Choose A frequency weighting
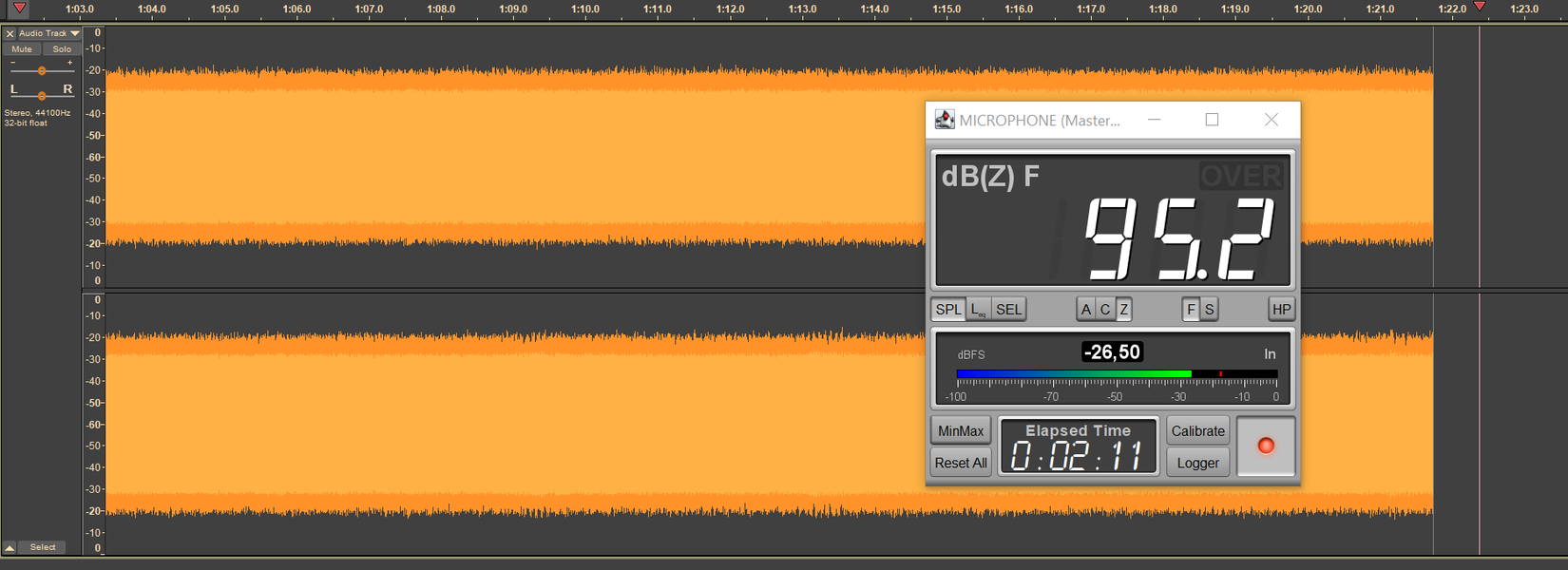The height and width of the screenshot is (570, 1568). pyautogui.click(x=1086, y=310)
